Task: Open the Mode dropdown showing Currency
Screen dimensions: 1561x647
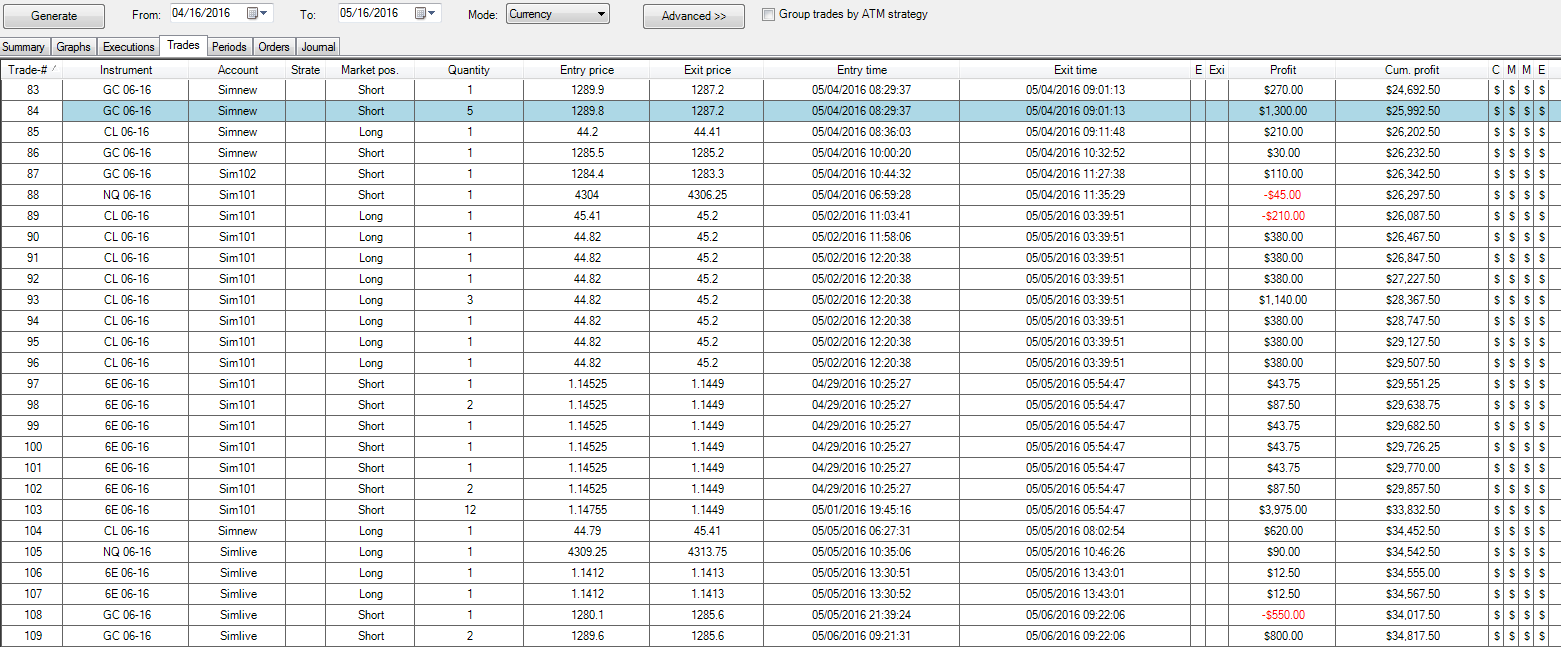Action: 558,14
